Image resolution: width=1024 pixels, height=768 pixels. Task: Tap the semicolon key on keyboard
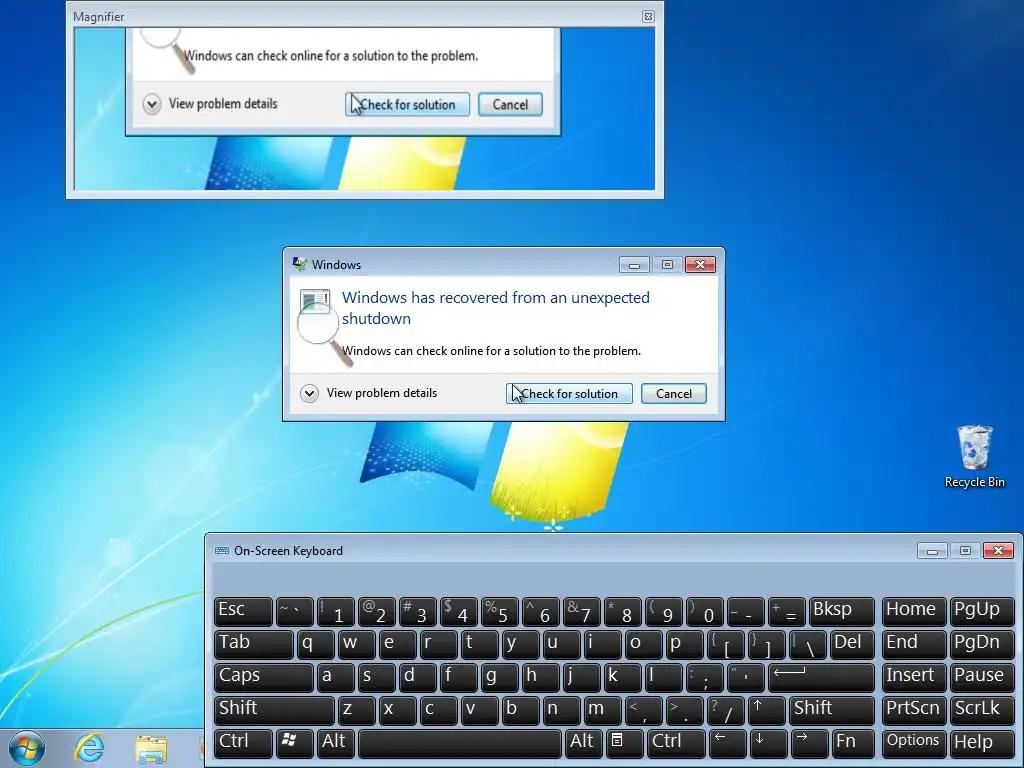705,677
